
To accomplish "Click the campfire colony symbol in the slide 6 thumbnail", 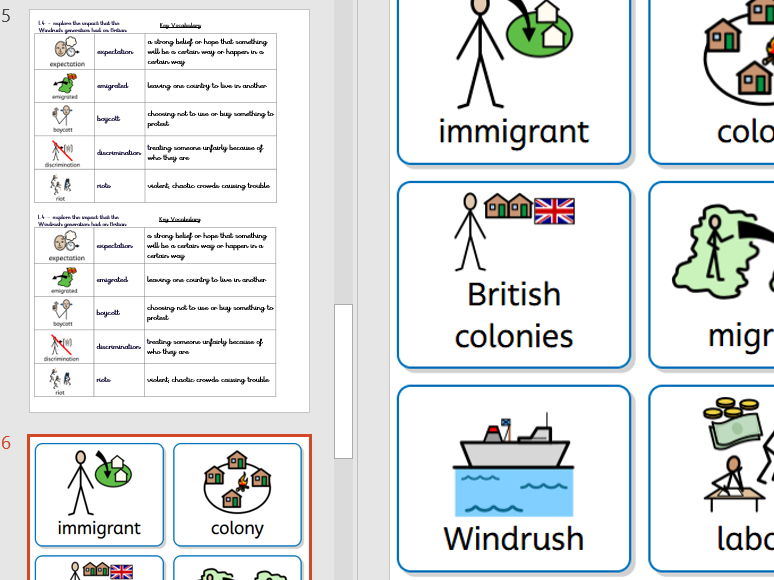I will point(237,481).
